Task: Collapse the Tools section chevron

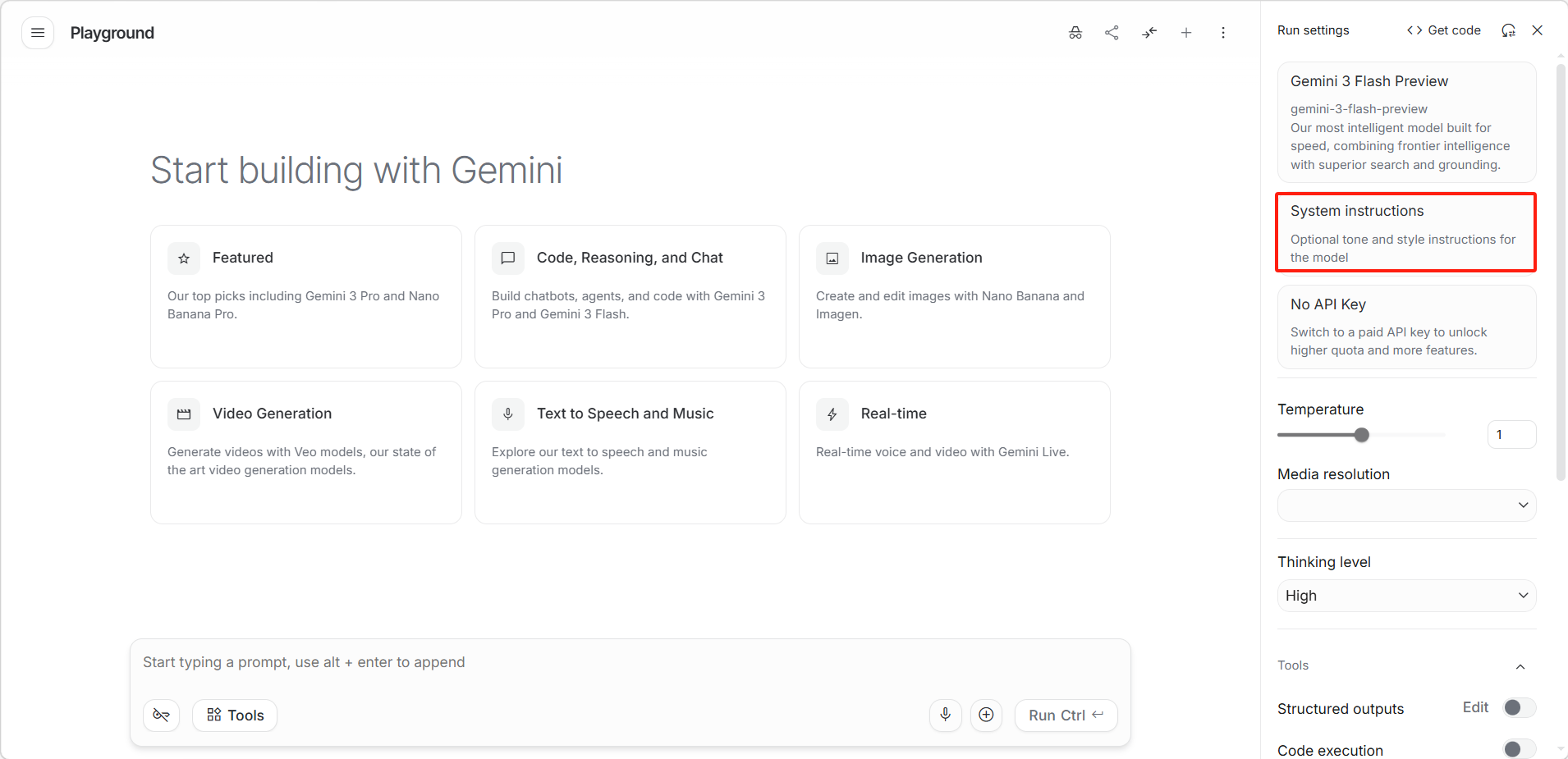Action: click(1520, 666)
